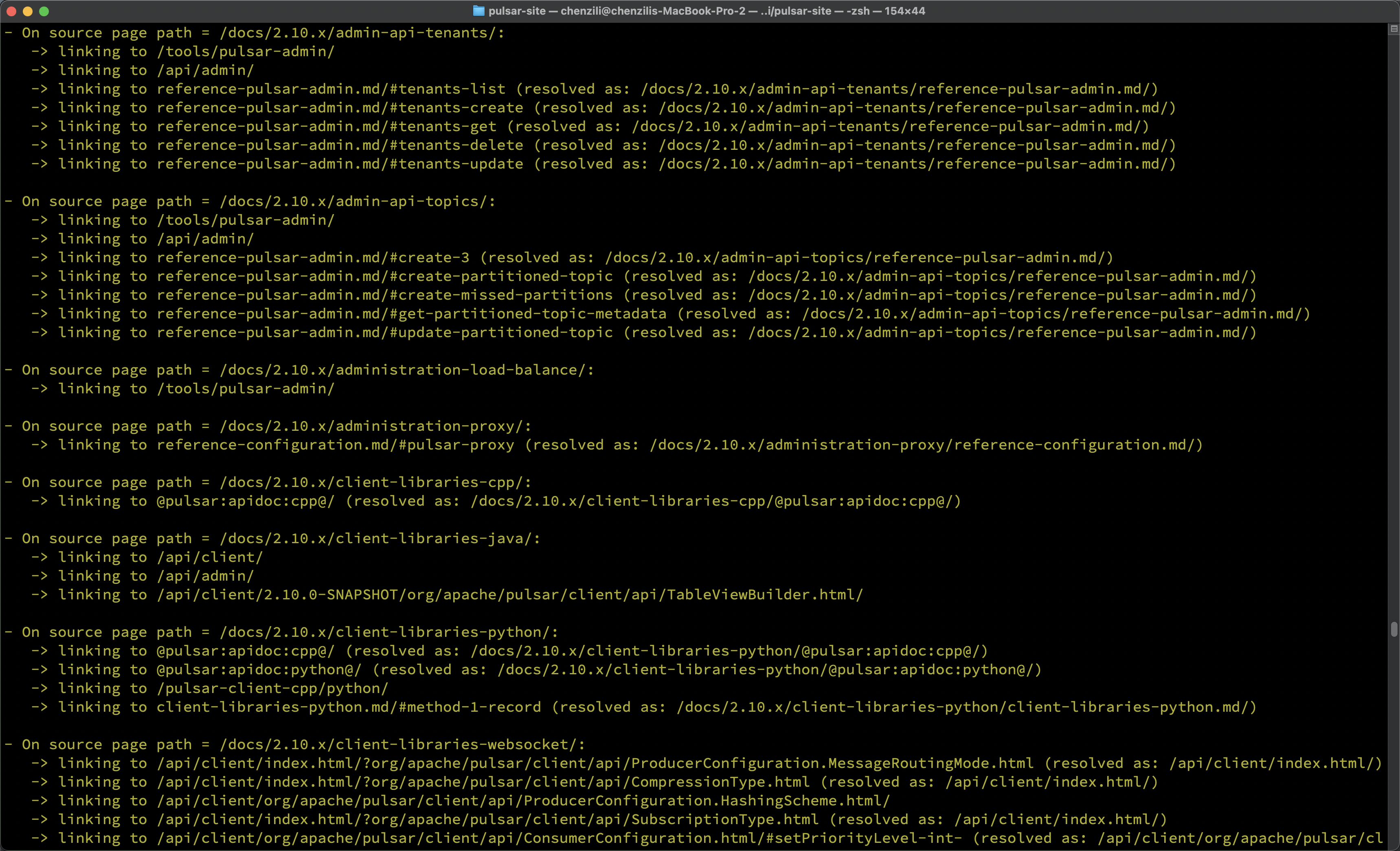Viewport: 1400px width, 851px height.
Task: Click the source page line for client-libraries-java
Action: click(272, 539)
